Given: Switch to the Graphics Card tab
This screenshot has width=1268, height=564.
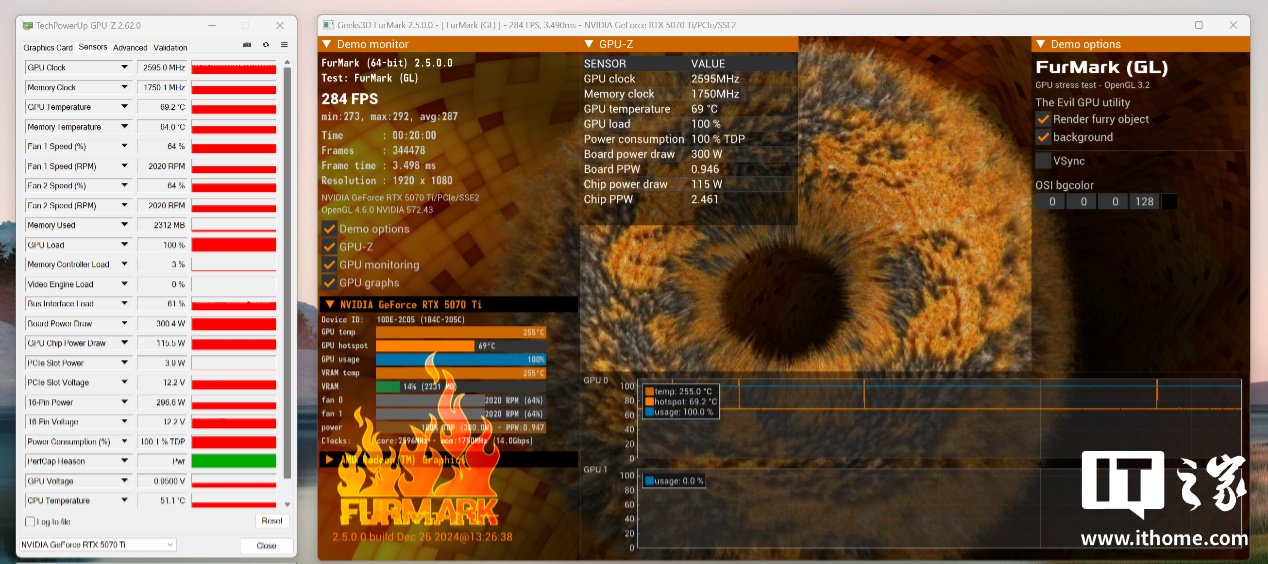Looking at the screenshot, I should point(48,47).
